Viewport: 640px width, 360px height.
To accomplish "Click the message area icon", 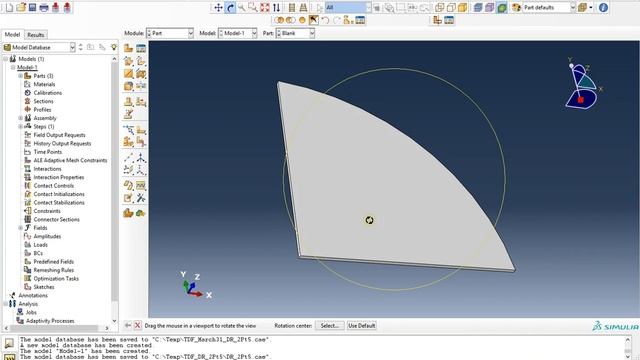I will pos(9,343).
